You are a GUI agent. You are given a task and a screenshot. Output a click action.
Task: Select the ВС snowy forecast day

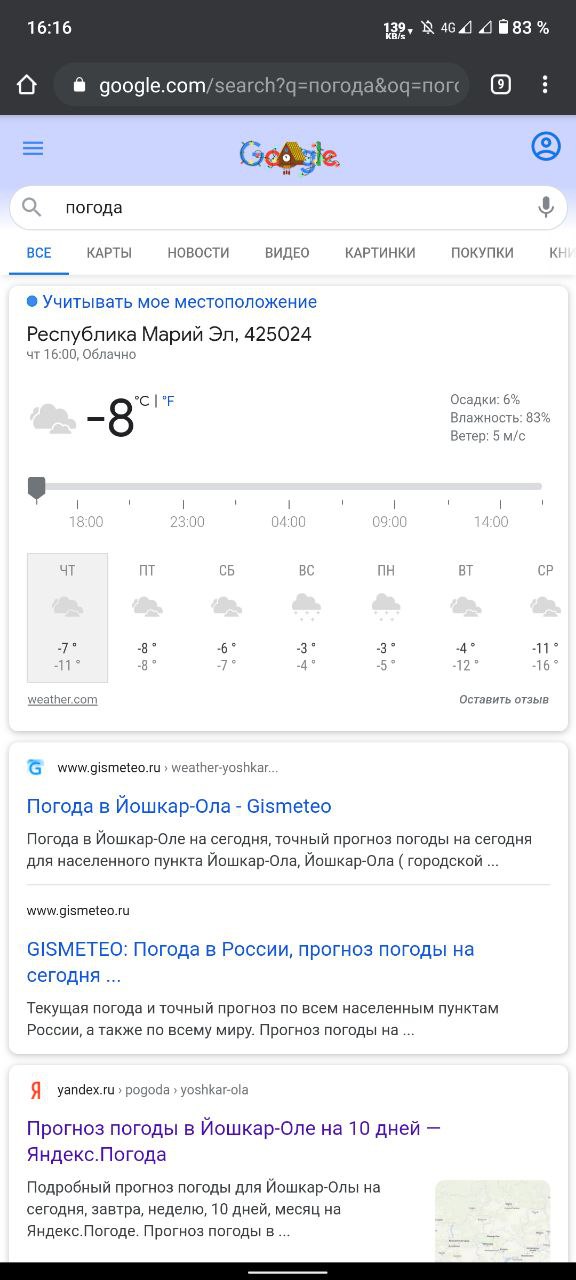pos(306,618)
